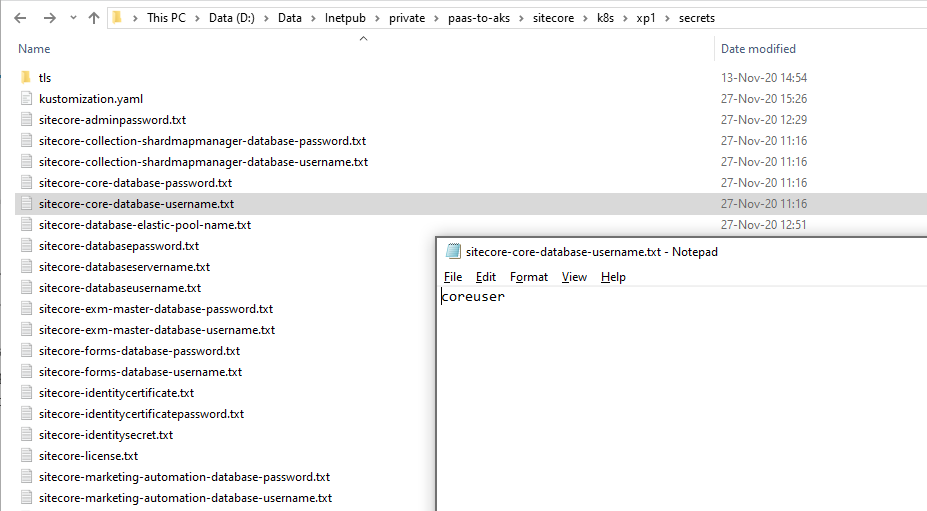The width and height of the screenshot is (927, 511).
Task: Click Notepad window title bar text
Action: [x=591, y=252]
